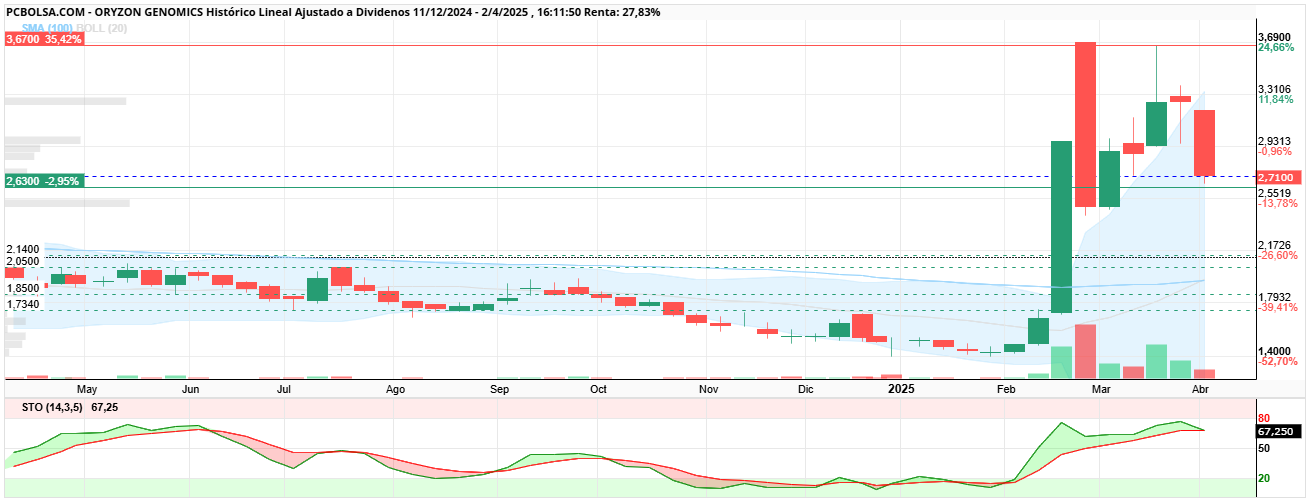The height and width of the screenshot is (502, 1310).
Task: Click the red 3,6700 35,42% price tag
Action: point(45,39)
